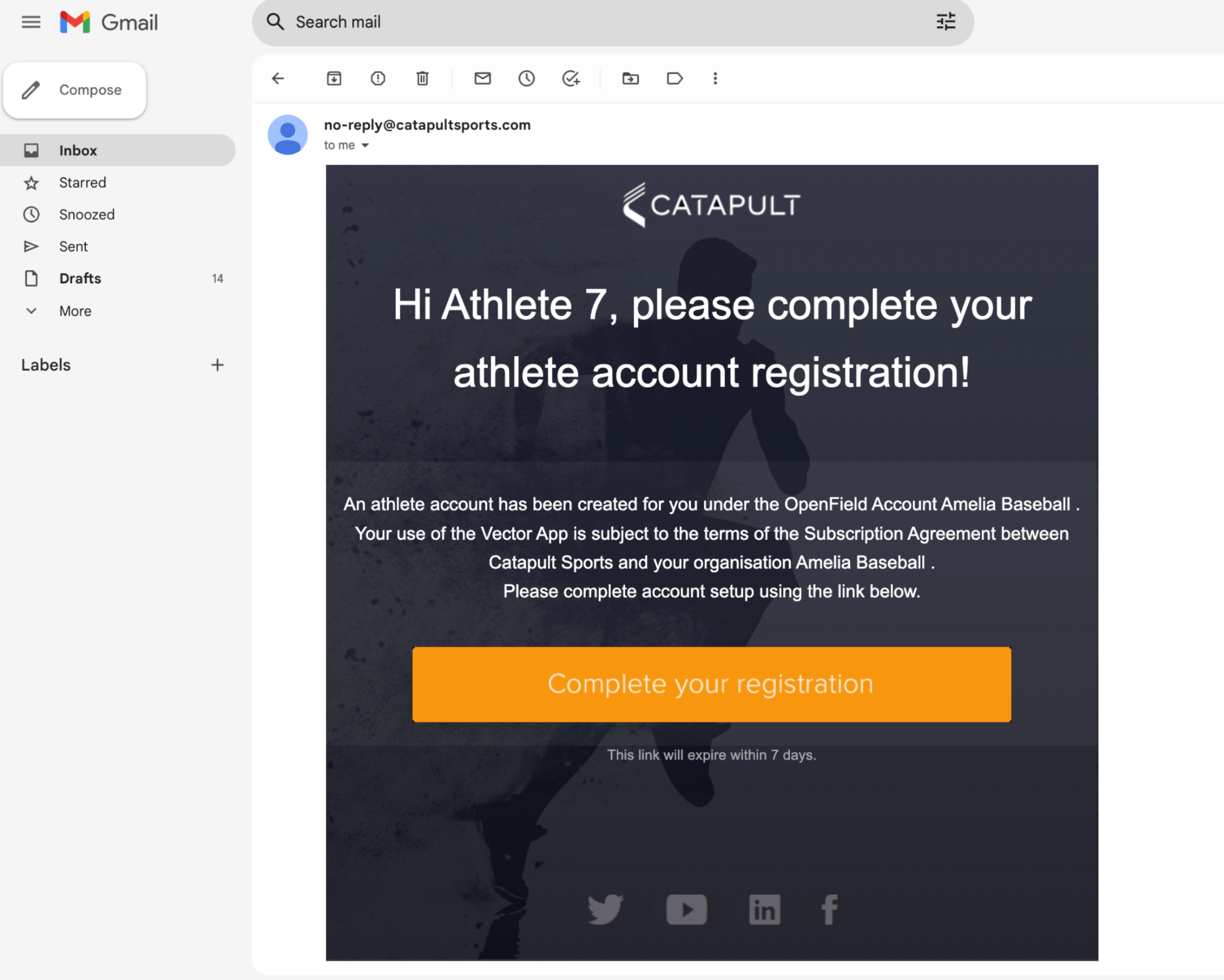The image size is (1224, 980).
Task: Open Catapult's YouTube channel icon
Action: coord(686,909)
